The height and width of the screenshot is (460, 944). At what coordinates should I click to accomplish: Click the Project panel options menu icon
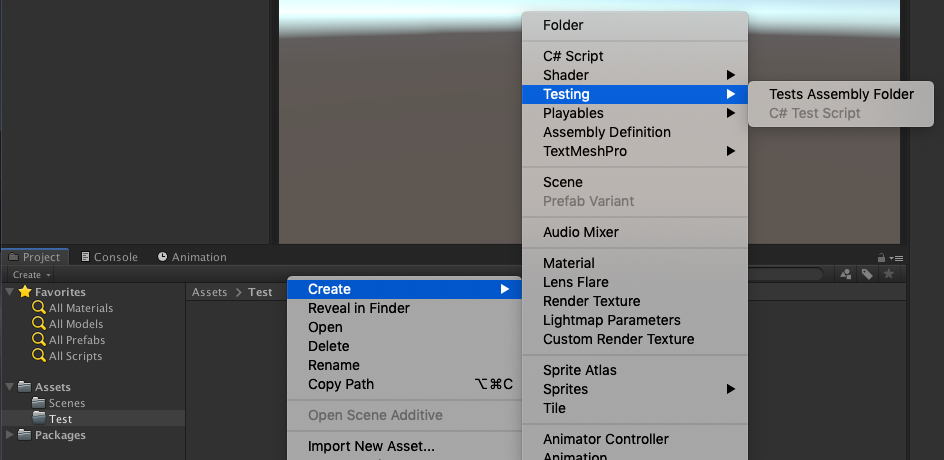click(898, 258)
